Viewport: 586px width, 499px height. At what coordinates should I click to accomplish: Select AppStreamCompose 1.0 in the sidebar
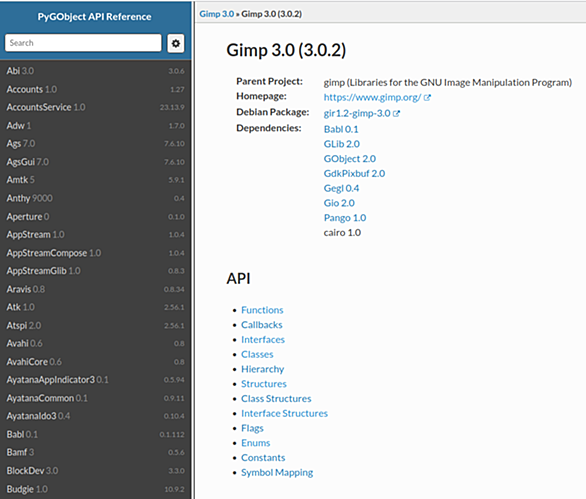pos(95,253)
